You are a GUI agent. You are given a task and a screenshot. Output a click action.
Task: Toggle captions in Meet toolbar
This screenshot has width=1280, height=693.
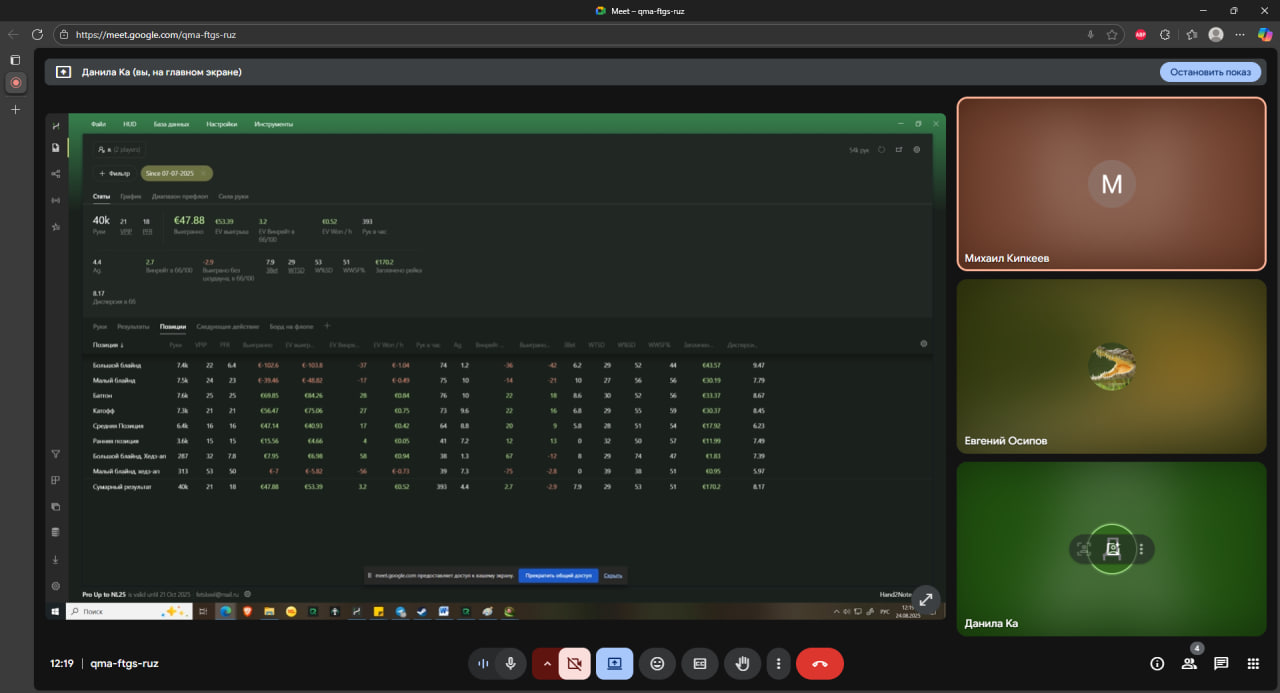(x=700, y=663)
